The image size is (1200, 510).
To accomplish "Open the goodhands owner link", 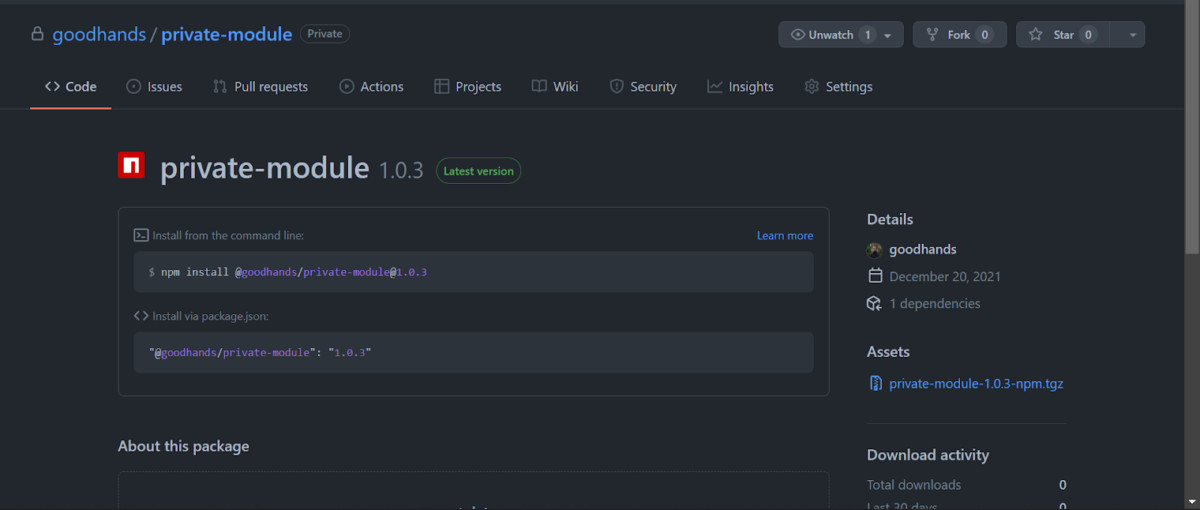I will pos(99,34).
